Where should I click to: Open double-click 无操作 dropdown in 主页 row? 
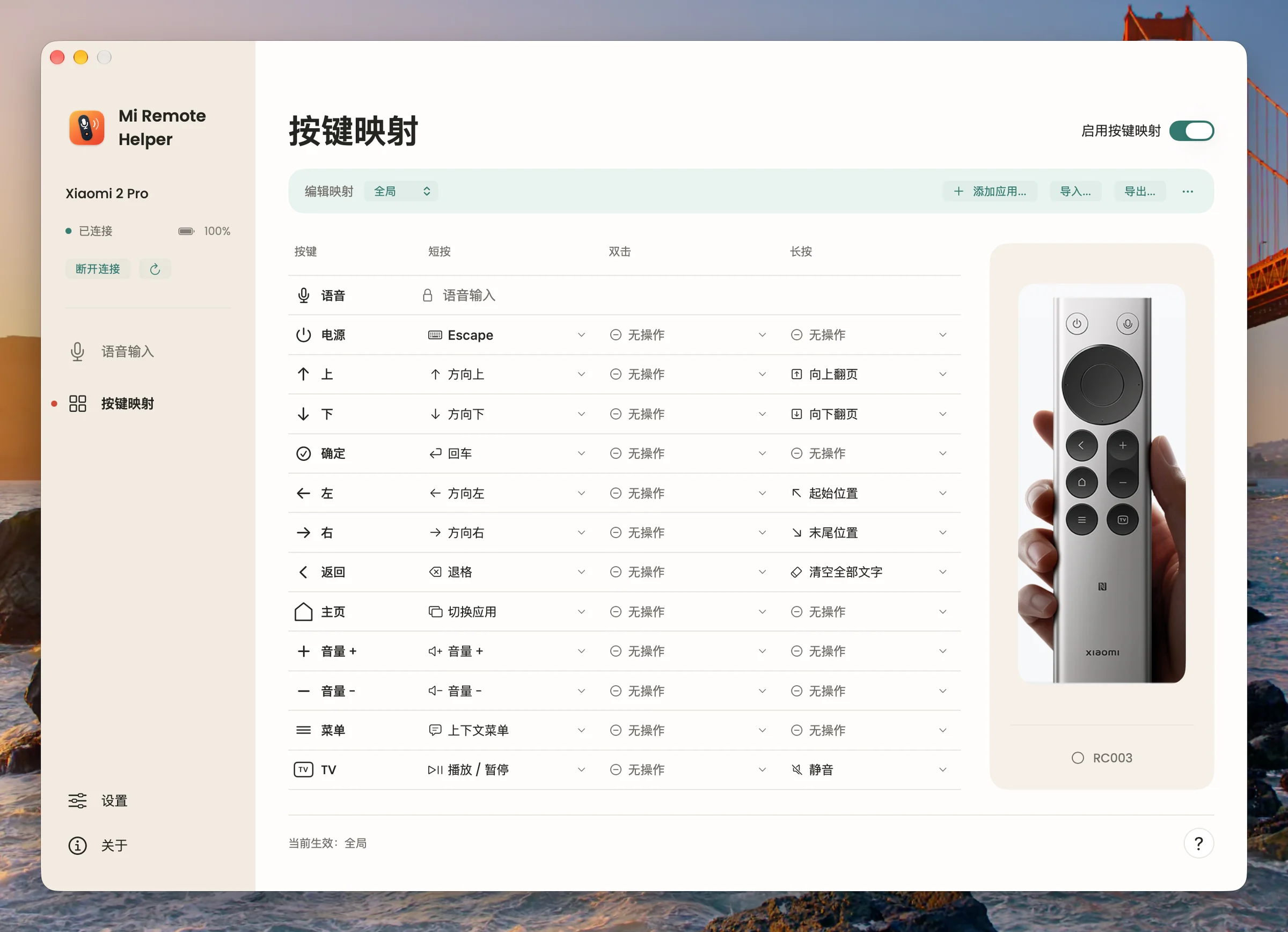(x=687, y=612)
